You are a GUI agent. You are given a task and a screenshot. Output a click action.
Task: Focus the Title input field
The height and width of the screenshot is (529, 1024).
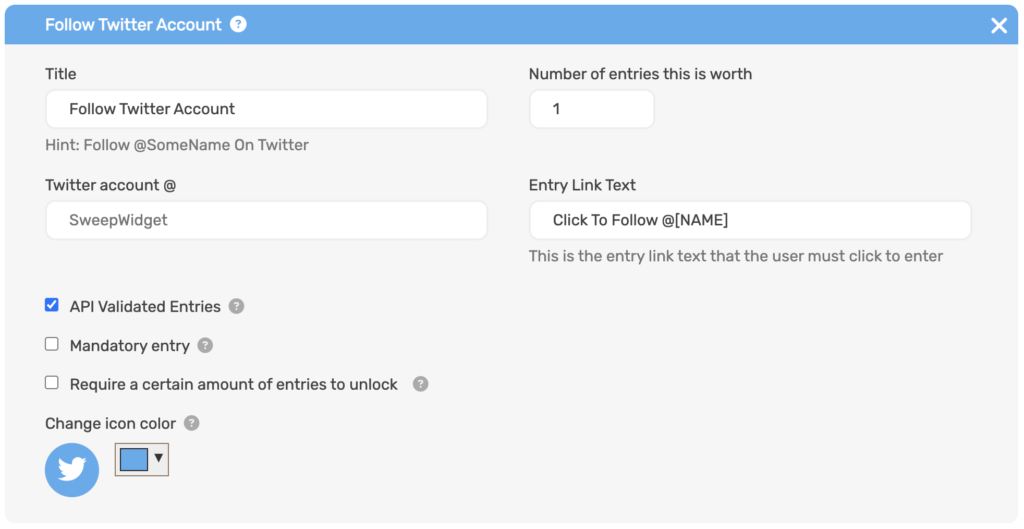pyautogui.click(x=266, y=109)
